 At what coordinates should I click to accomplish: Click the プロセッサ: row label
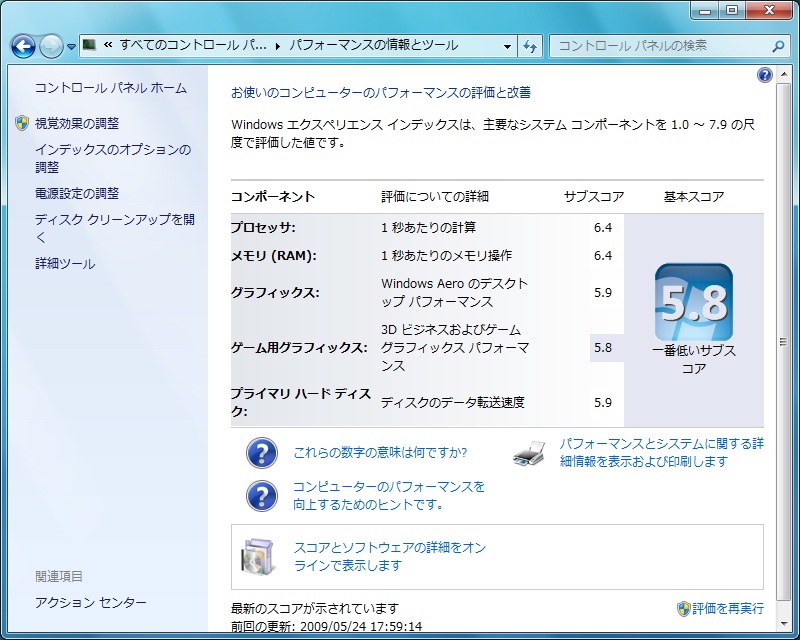[x=263, y=227]
